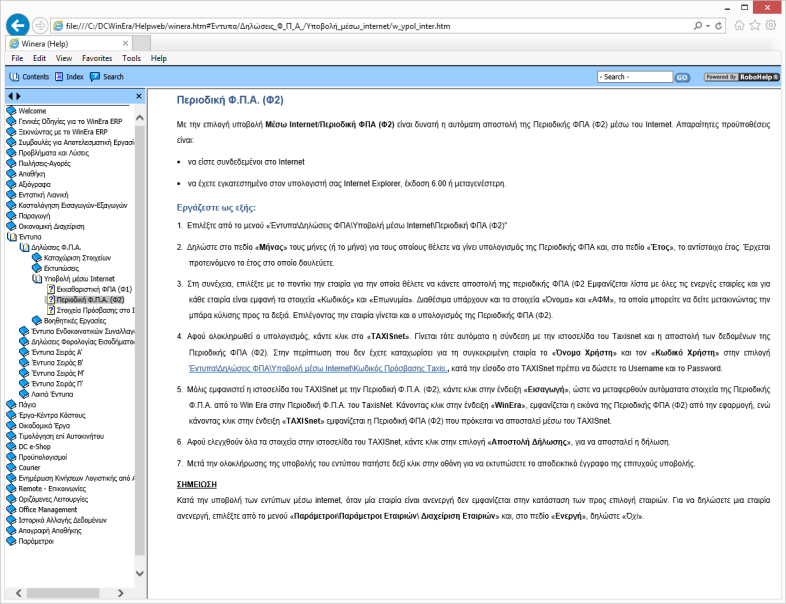
Task: Open the Help menu
Action: [x=158, y=58]
